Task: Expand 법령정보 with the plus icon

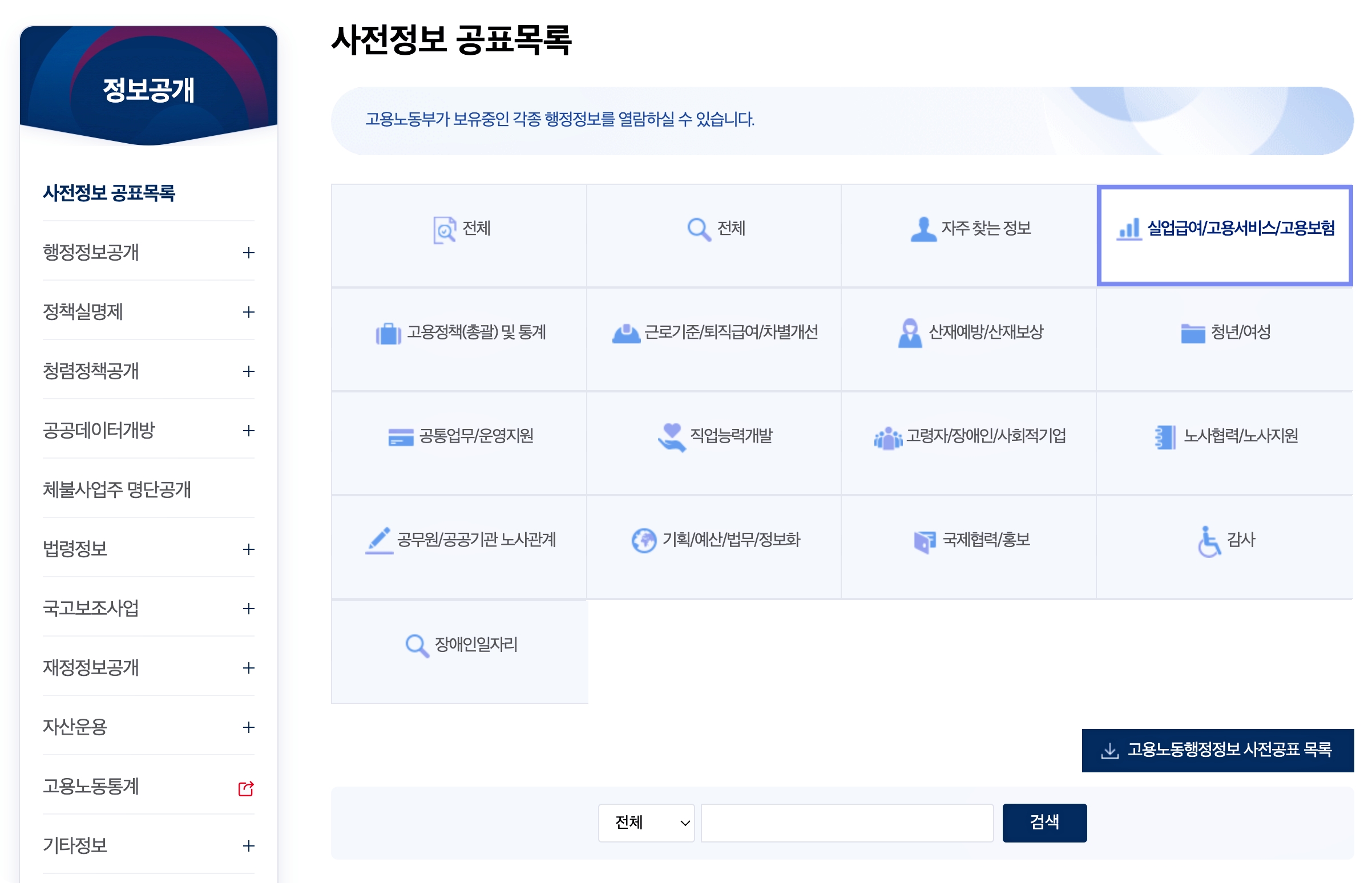Action: (248, 549)
